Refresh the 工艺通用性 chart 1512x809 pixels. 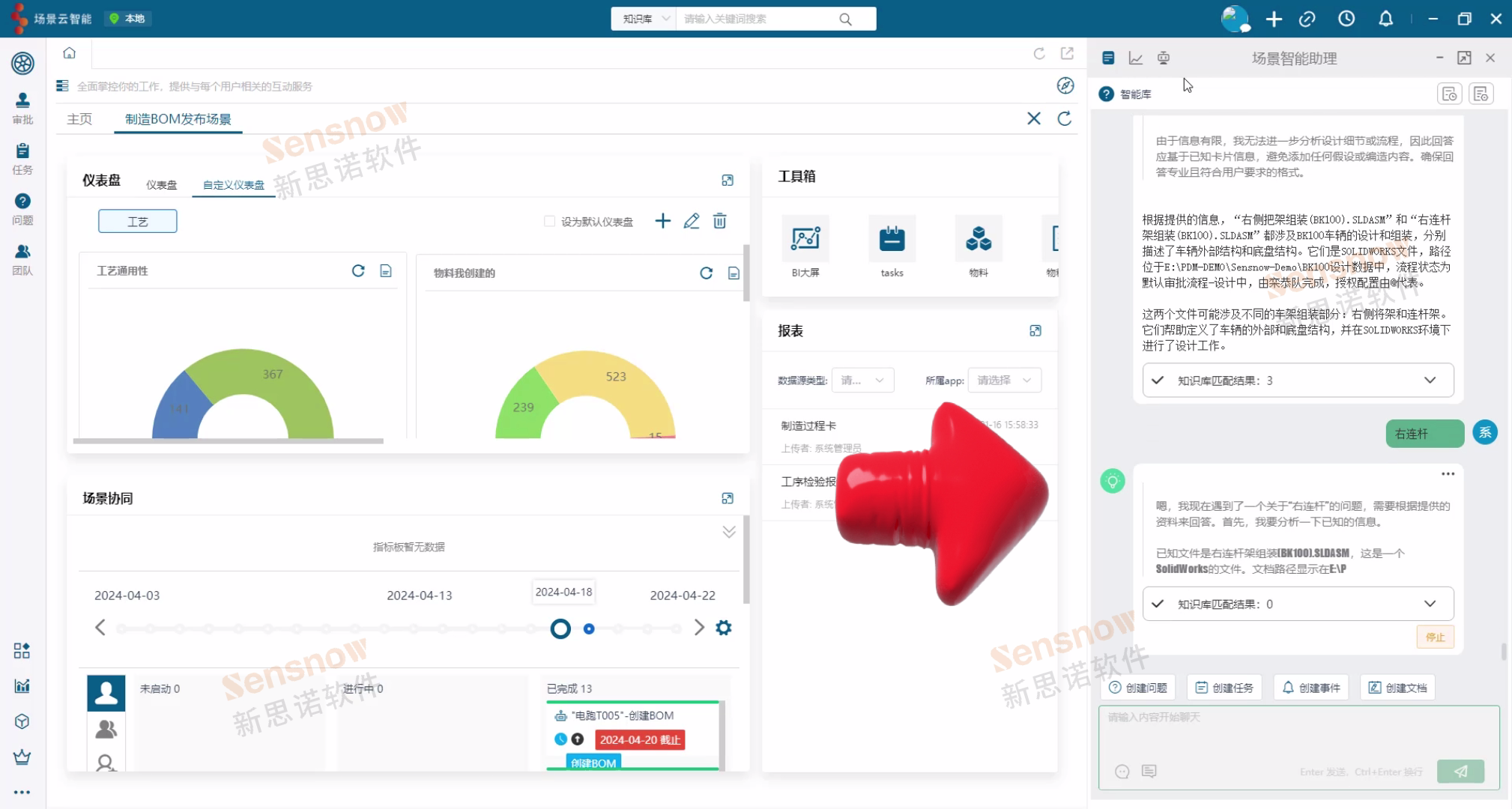358,271
